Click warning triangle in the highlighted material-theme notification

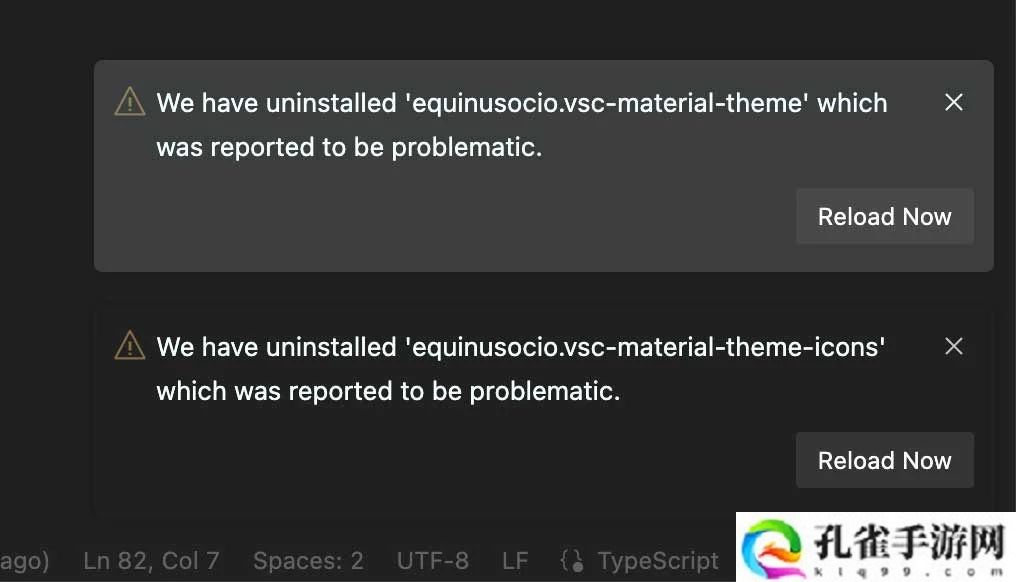tap(130, 102)
